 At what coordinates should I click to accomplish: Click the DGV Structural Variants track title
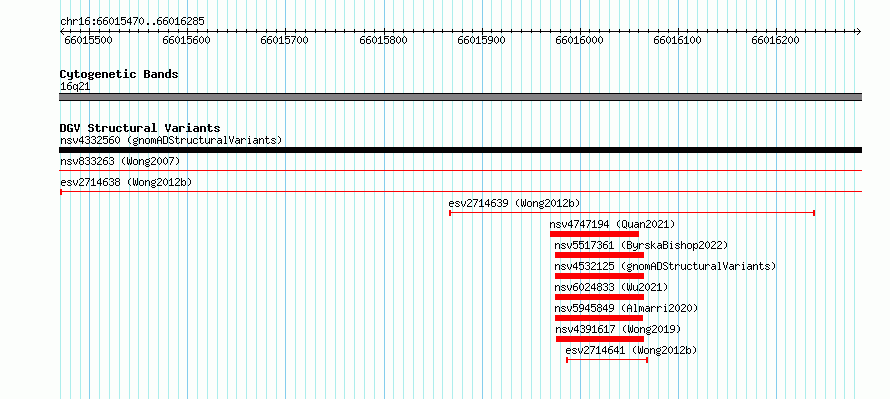point(140,128)
